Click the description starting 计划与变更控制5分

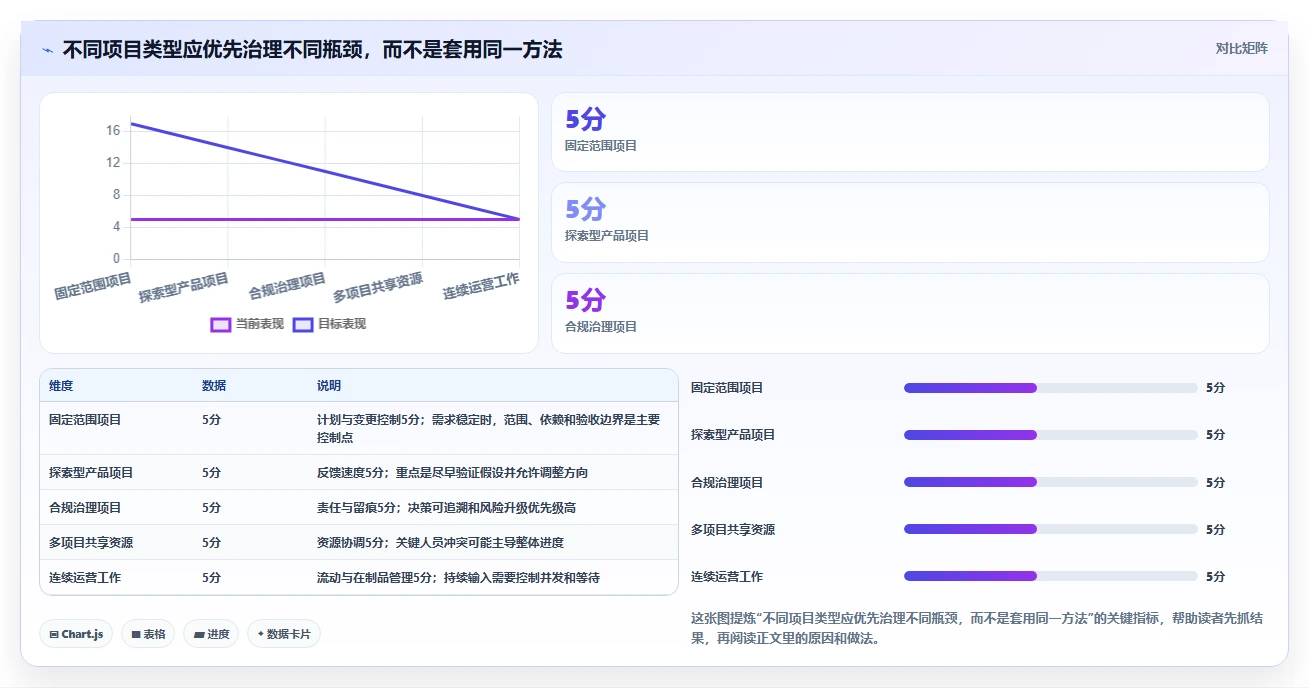click(x=488, y=428)
